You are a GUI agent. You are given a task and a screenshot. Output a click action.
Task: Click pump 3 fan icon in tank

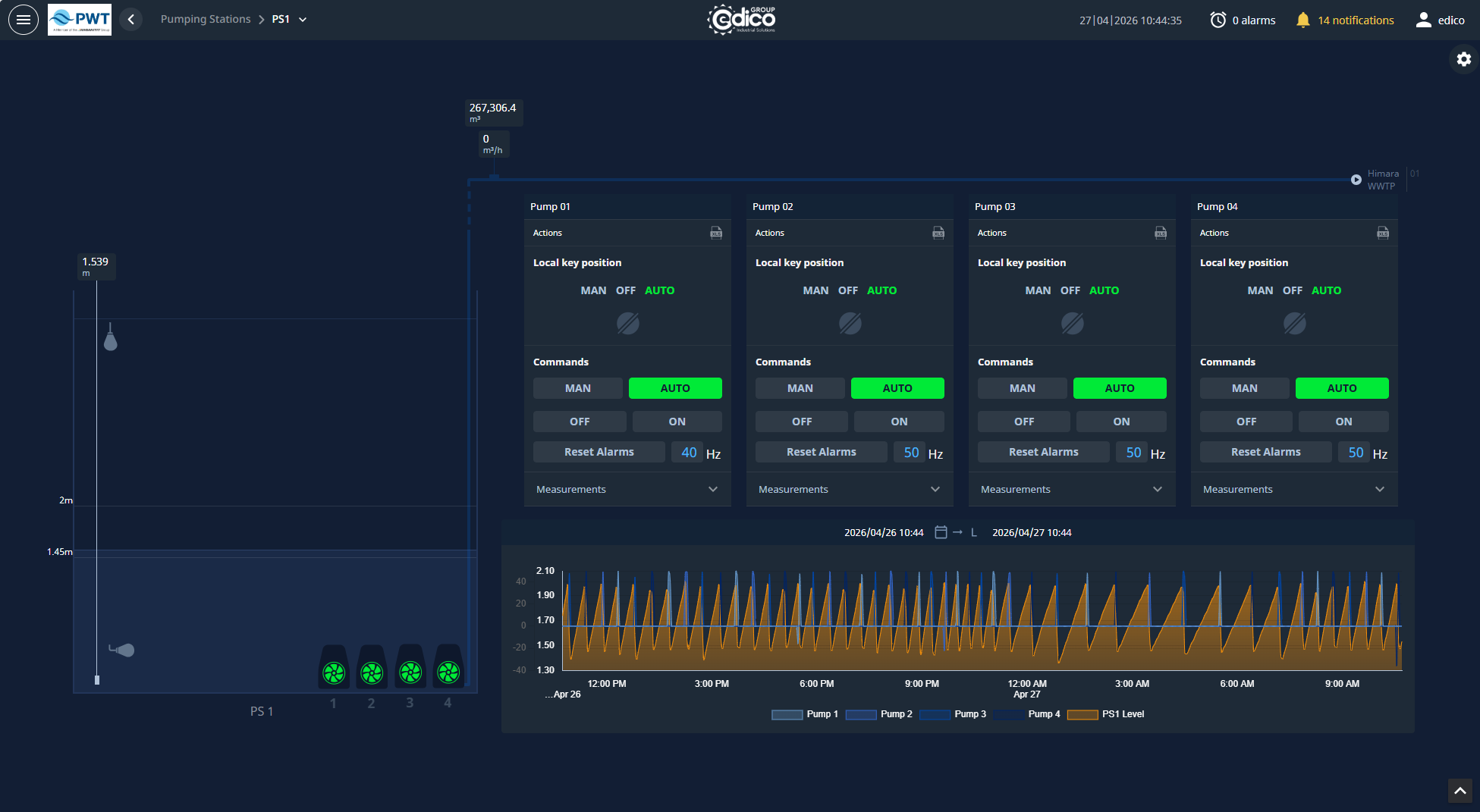[410, 672]
